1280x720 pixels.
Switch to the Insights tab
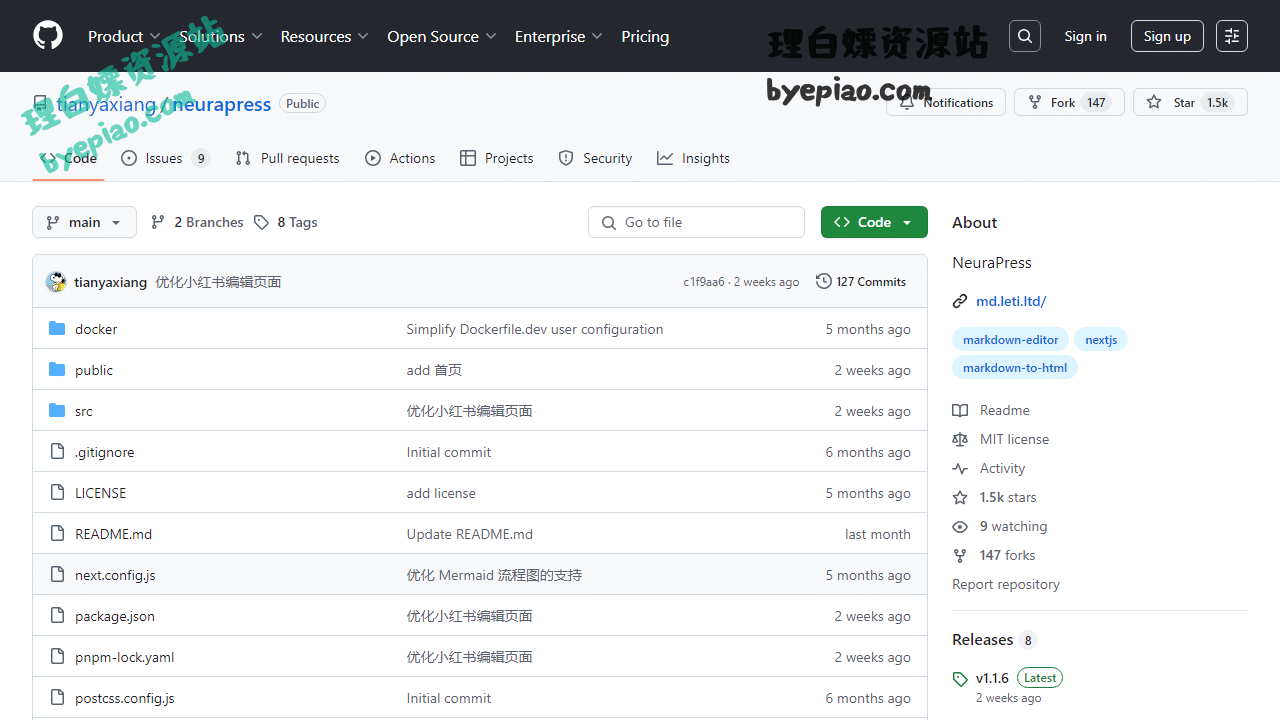693,158
